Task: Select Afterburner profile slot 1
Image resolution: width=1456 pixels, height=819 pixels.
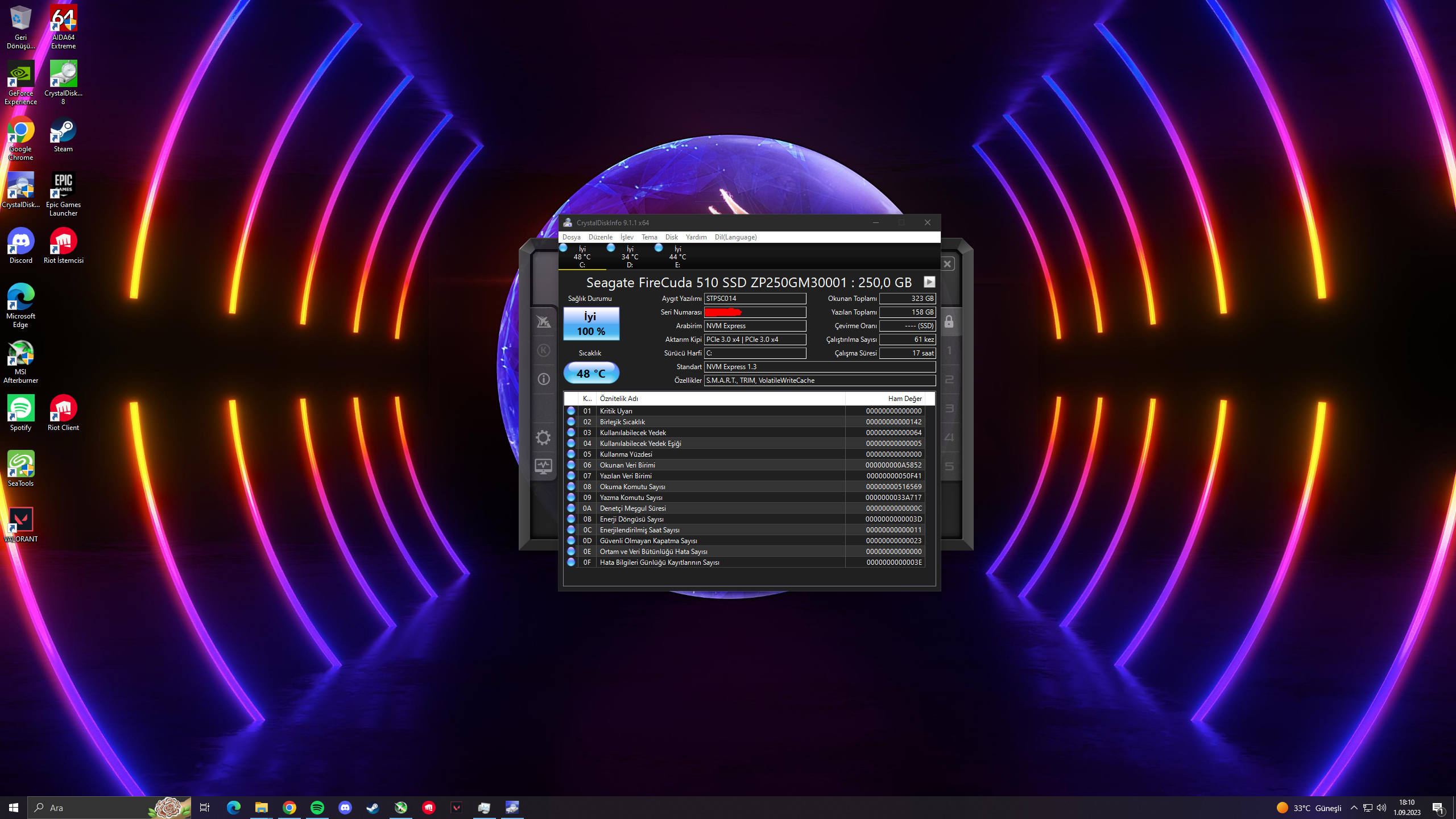Action: 949,350
